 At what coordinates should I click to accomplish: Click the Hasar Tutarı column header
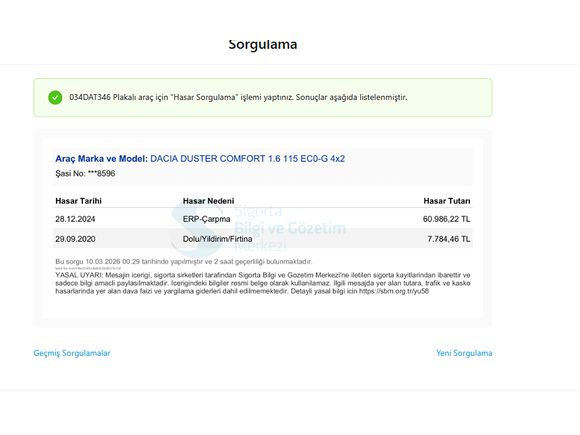[447, 201]
